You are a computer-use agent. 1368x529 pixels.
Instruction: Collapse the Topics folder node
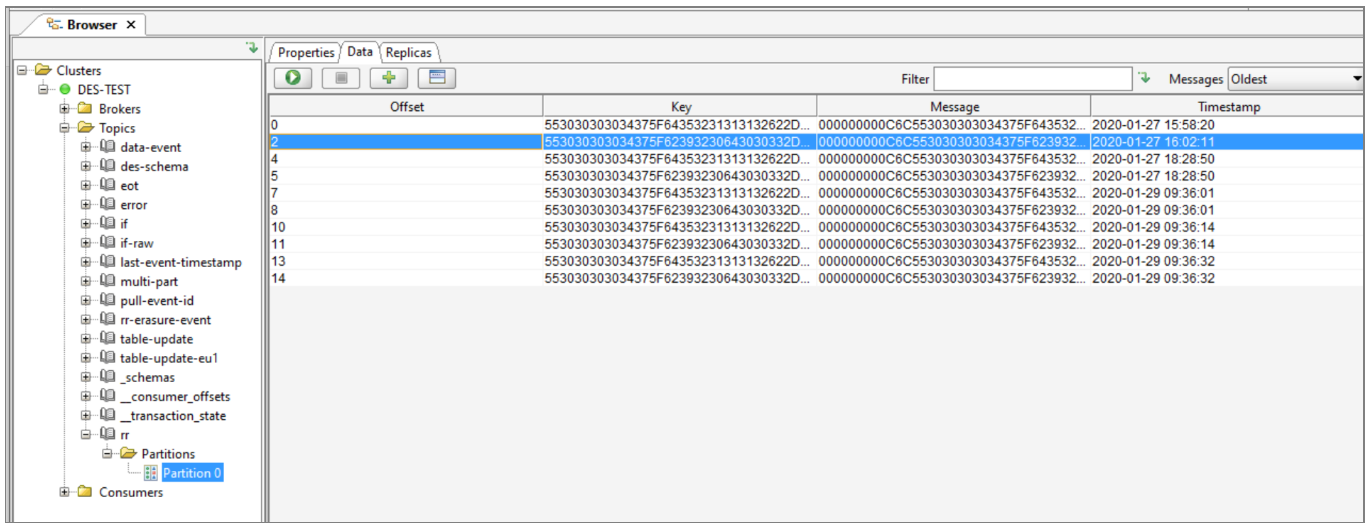coord(65,128)
